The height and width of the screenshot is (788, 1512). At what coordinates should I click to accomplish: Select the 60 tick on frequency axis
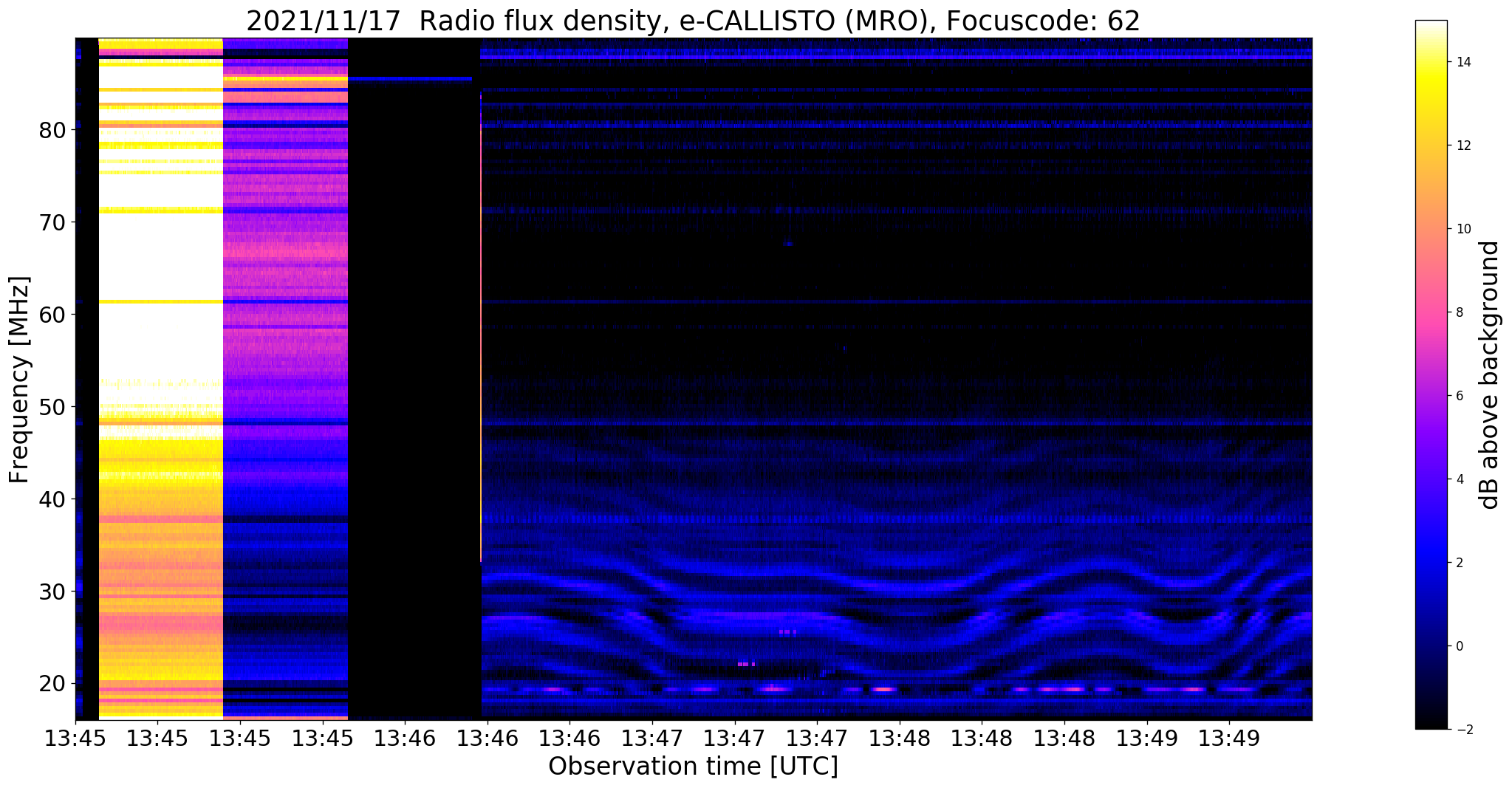point(52,315)
